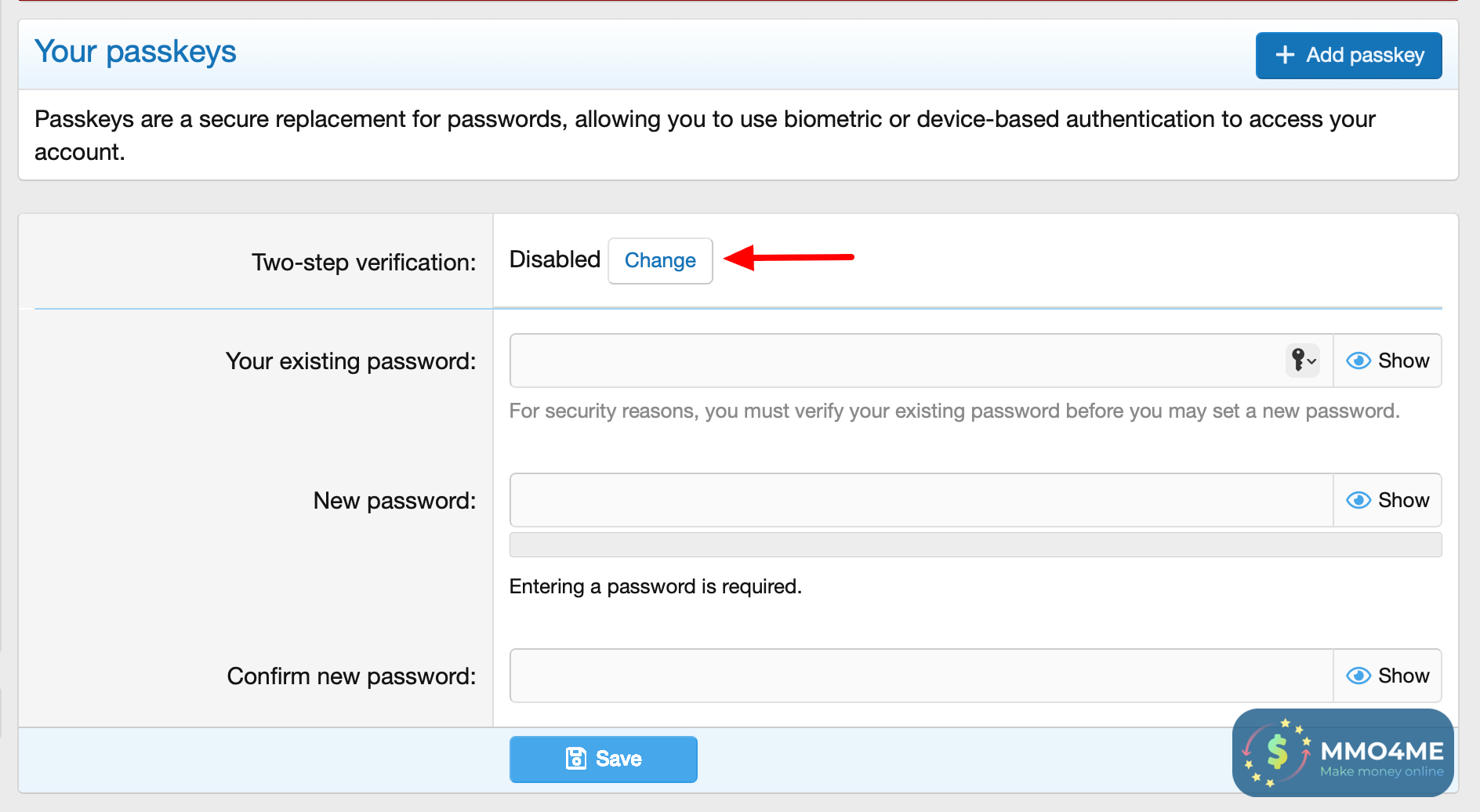Viewport: 1480px width, 812px height.
Task: Select the Confirm new password field
Action: [921, 676]
